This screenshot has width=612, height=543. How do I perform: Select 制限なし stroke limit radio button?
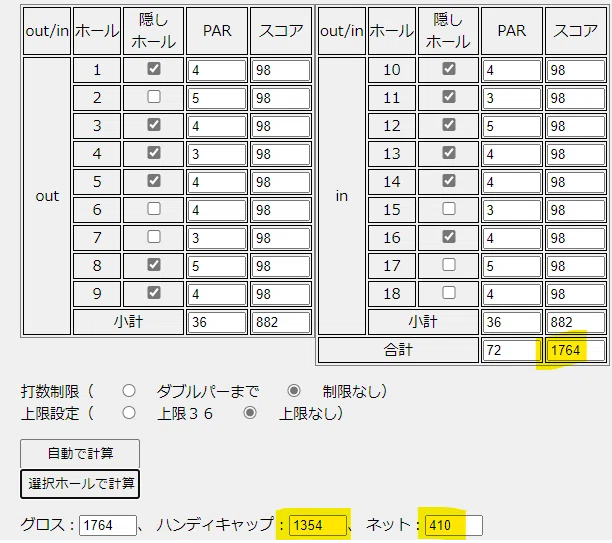(x=294, y=391)
